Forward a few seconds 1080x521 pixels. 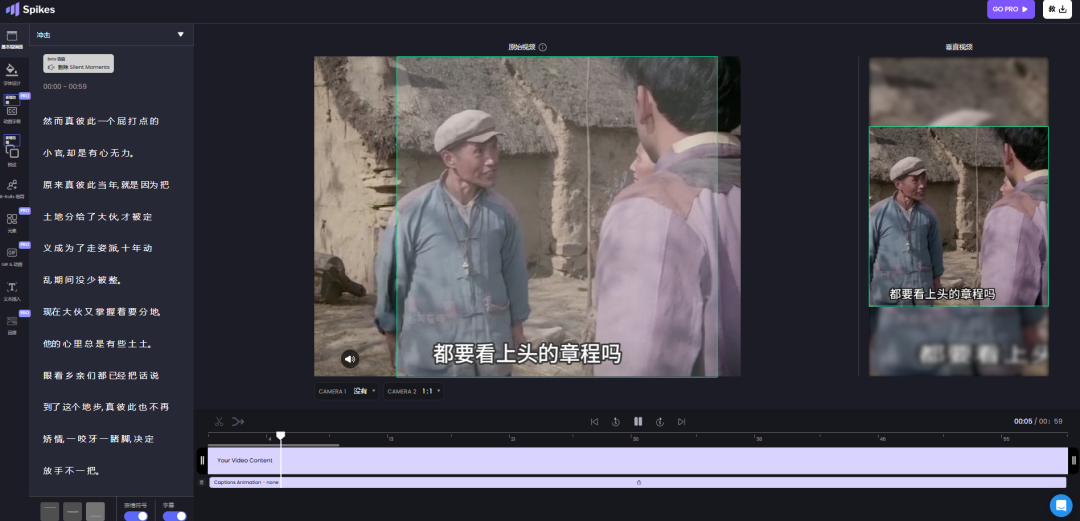click(x=660, y=422)
